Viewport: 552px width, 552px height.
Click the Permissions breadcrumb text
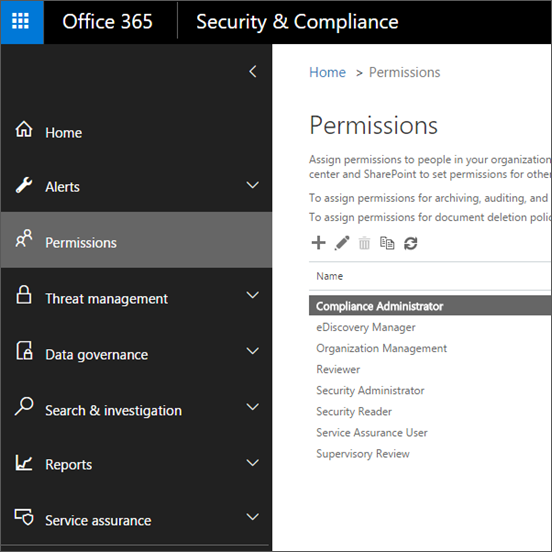404,72
